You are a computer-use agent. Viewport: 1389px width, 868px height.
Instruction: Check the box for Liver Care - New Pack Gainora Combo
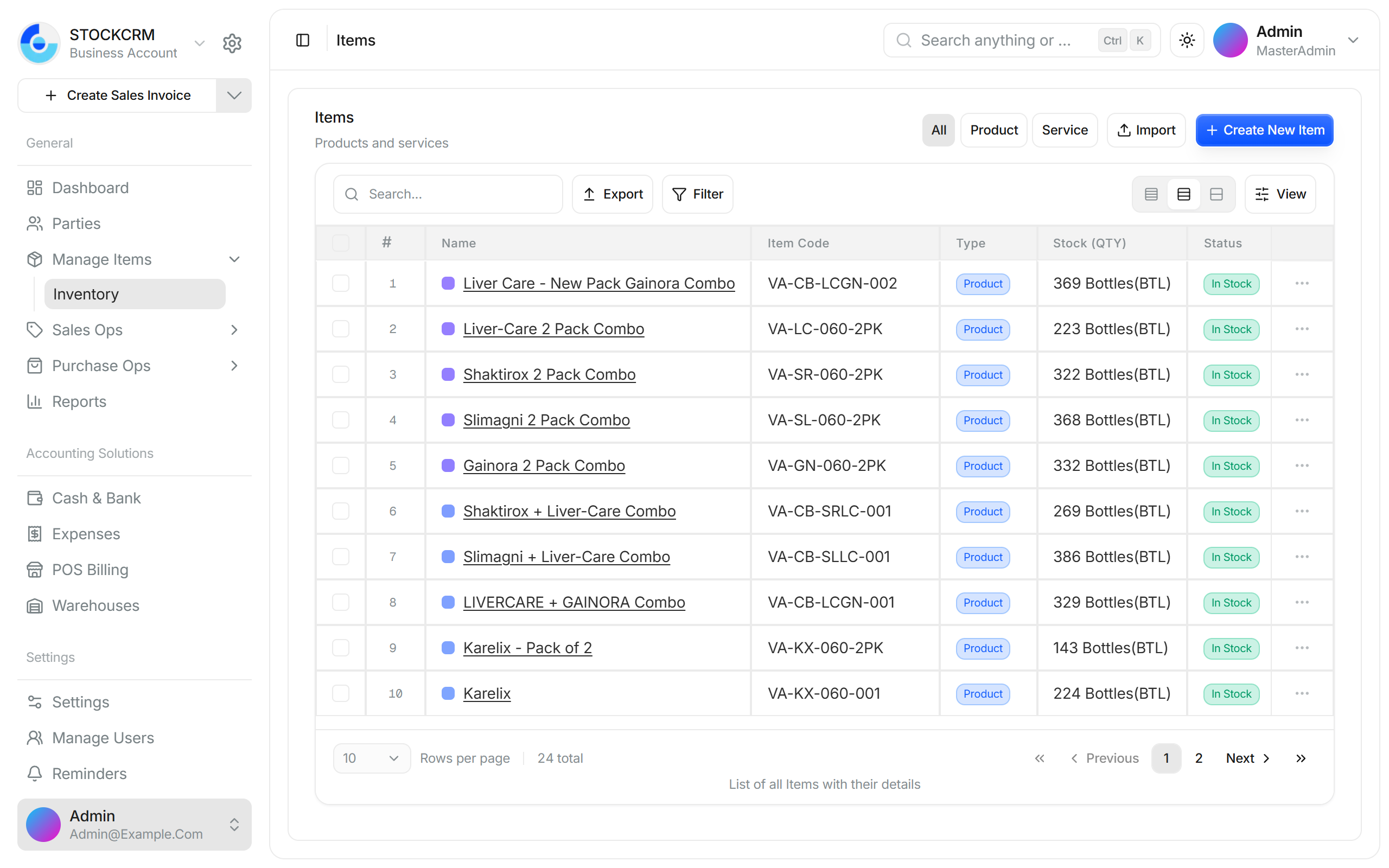click(340, 283)
